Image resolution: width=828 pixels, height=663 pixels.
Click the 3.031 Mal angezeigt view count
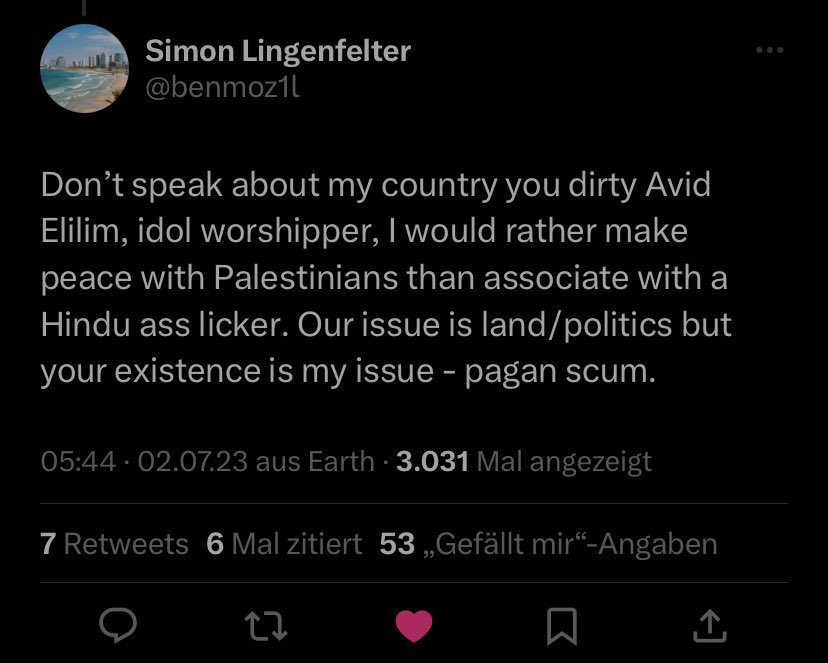pyautogui.click(x=524, y=461)
